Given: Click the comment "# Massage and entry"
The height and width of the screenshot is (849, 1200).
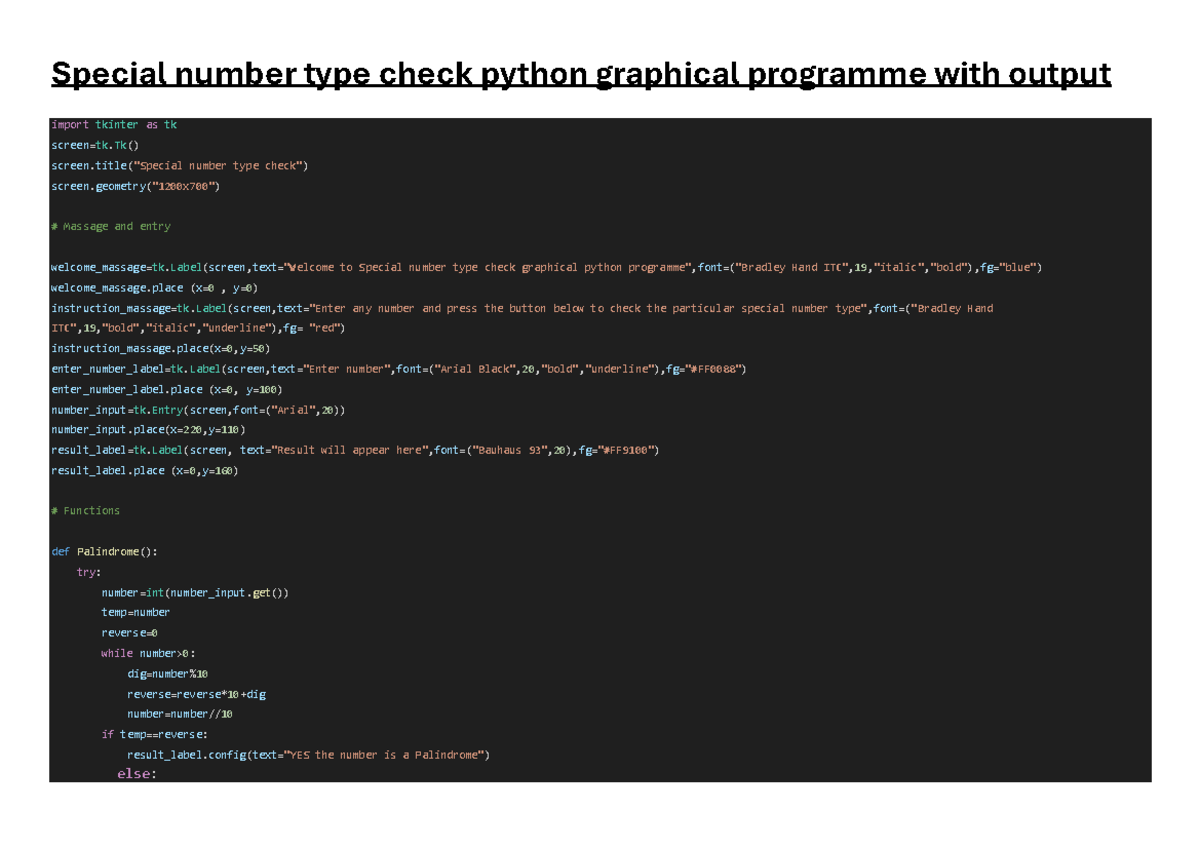Looking at the screenshot, I should tap(111, 227).
